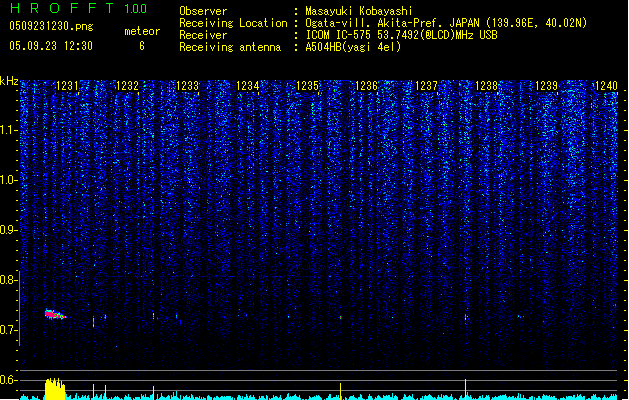Click the 1232 time marker
The height and width of the screenshot is (400, 629).
[127, 86]
